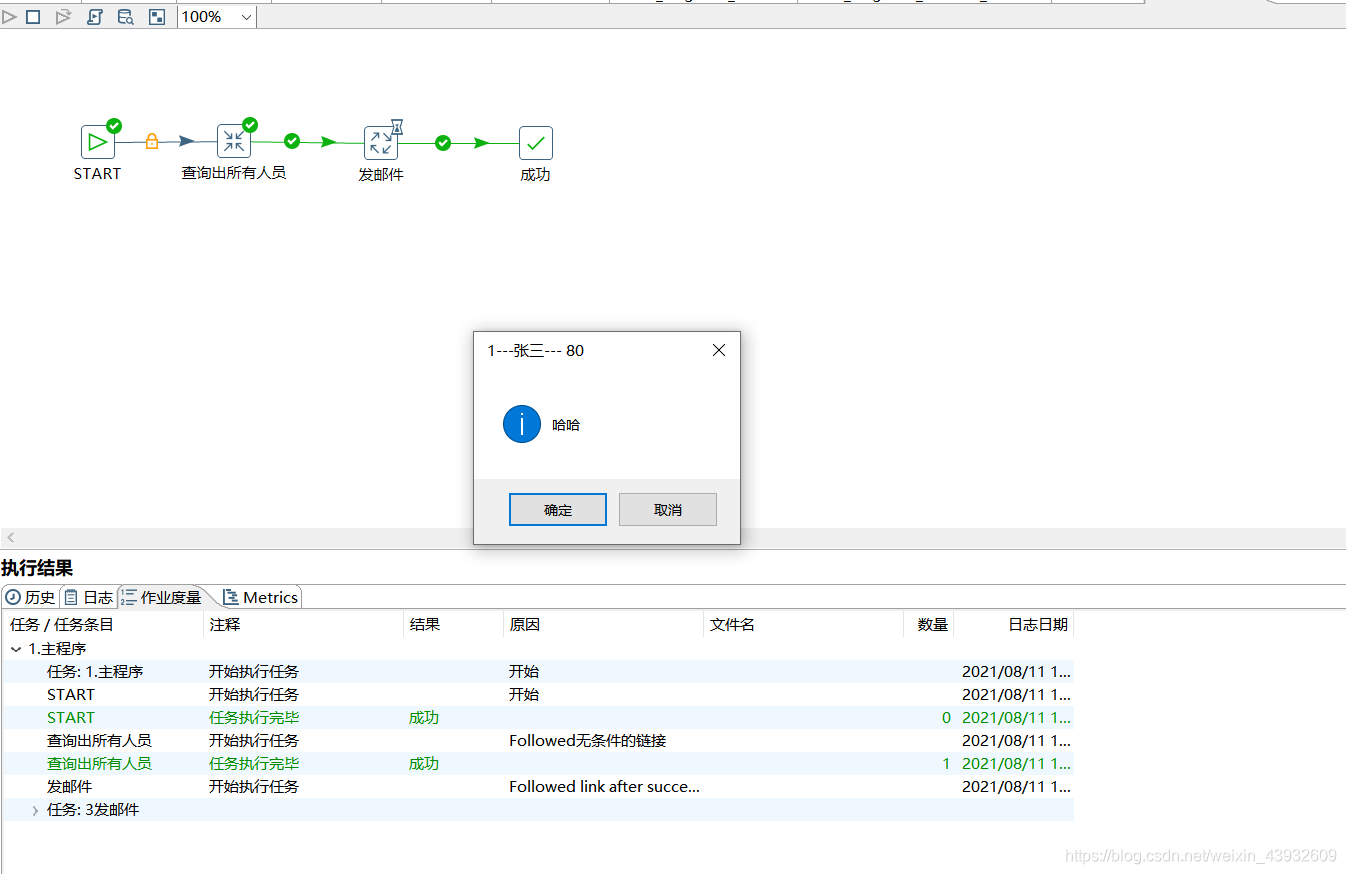Switch to the 作业度量 tab

162,597
